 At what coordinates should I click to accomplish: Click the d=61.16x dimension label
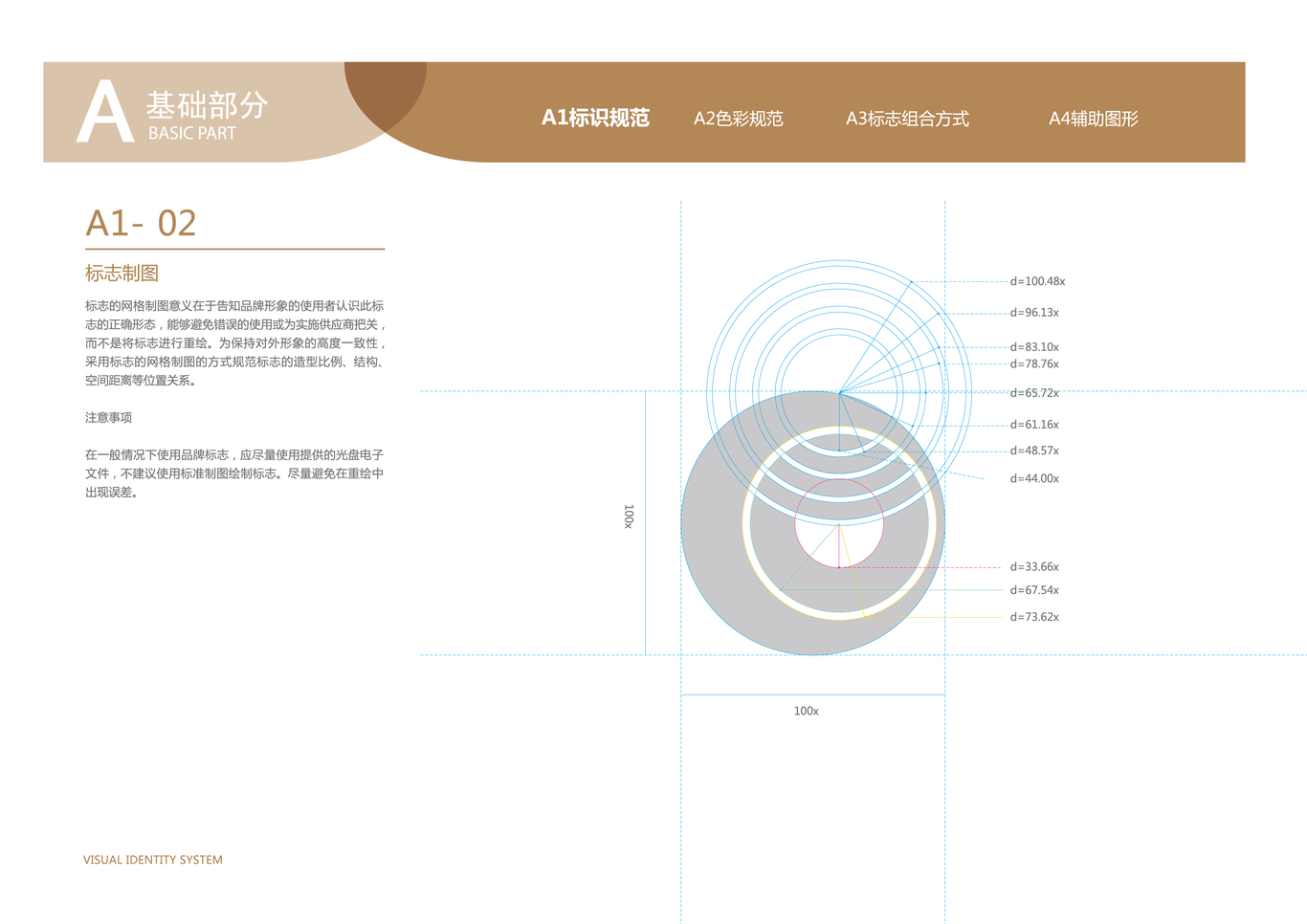[1034, 425]
